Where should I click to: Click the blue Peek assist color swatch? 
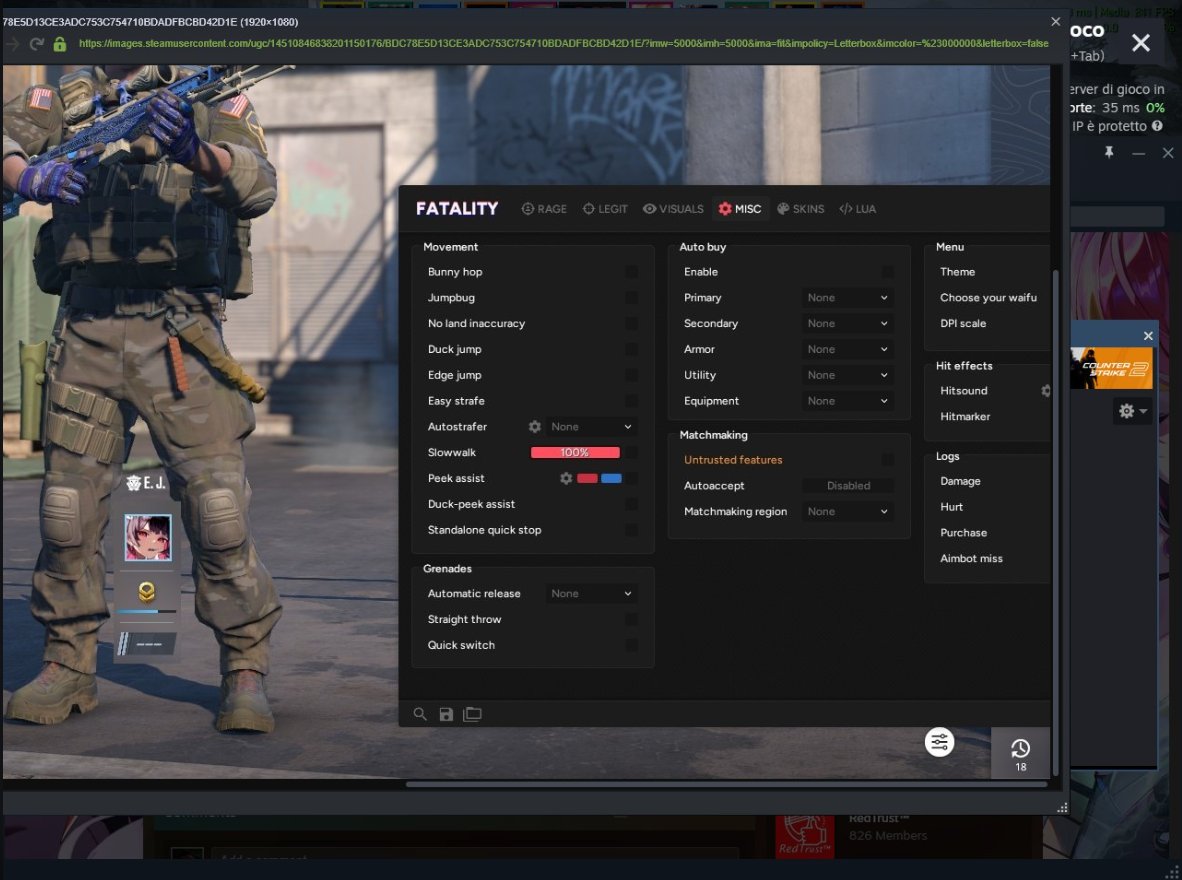tap(611, 478)
